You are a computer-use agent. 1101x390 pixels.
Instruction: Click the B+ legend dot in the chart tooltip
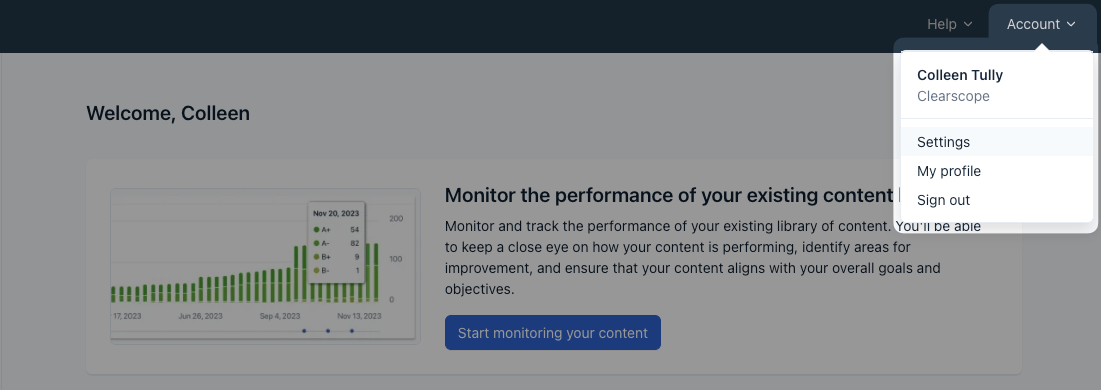click(317, 256)
